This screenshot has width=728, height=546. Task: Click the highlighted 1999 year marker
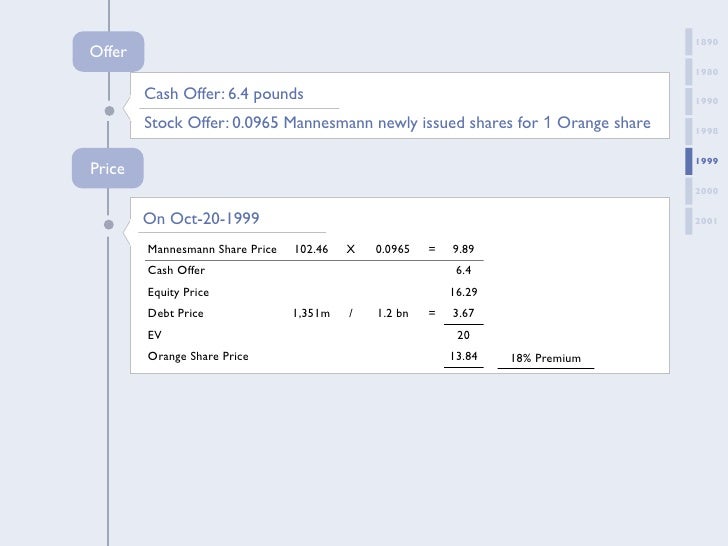[x=706, y=161]
